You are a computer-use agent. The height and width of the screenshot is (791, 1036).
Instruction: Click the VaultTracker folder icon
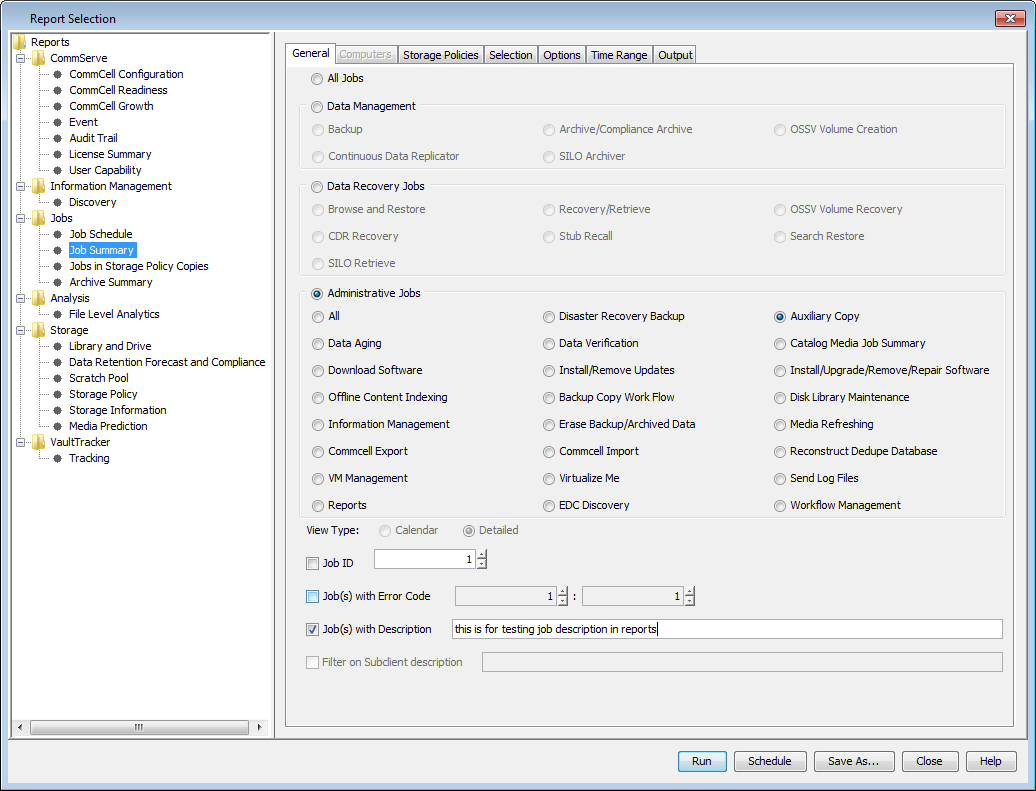39,441
